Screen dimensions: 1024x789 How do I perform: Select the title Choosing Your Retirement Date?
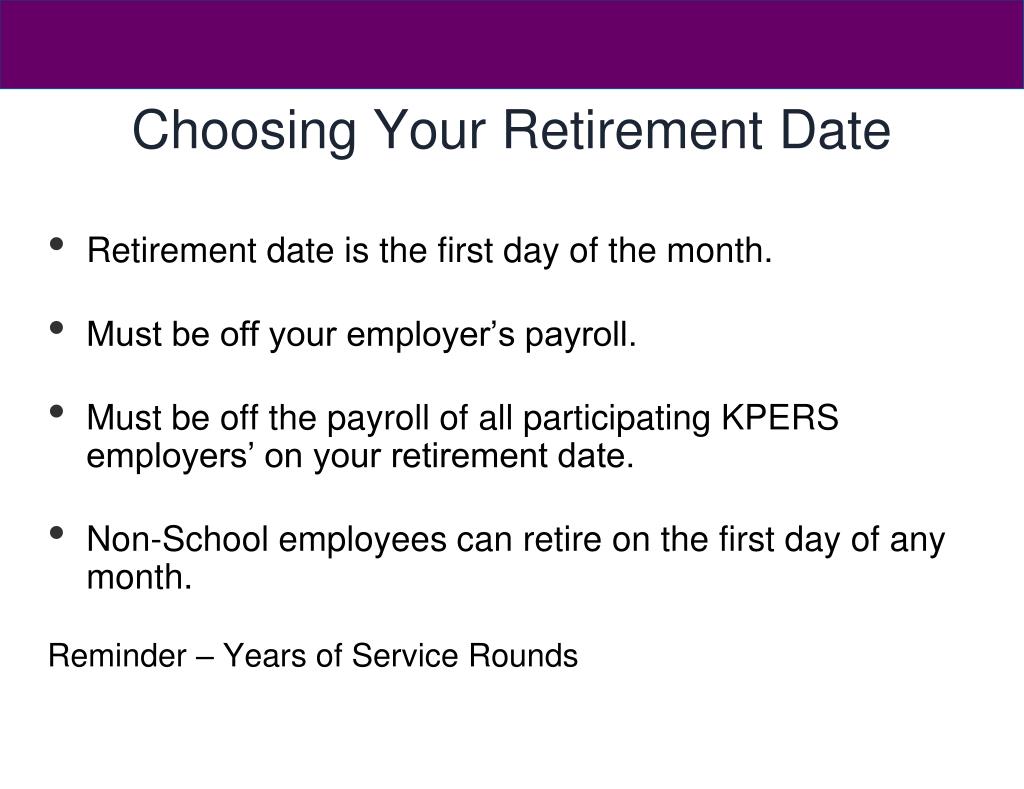click(x=511, y=131)
